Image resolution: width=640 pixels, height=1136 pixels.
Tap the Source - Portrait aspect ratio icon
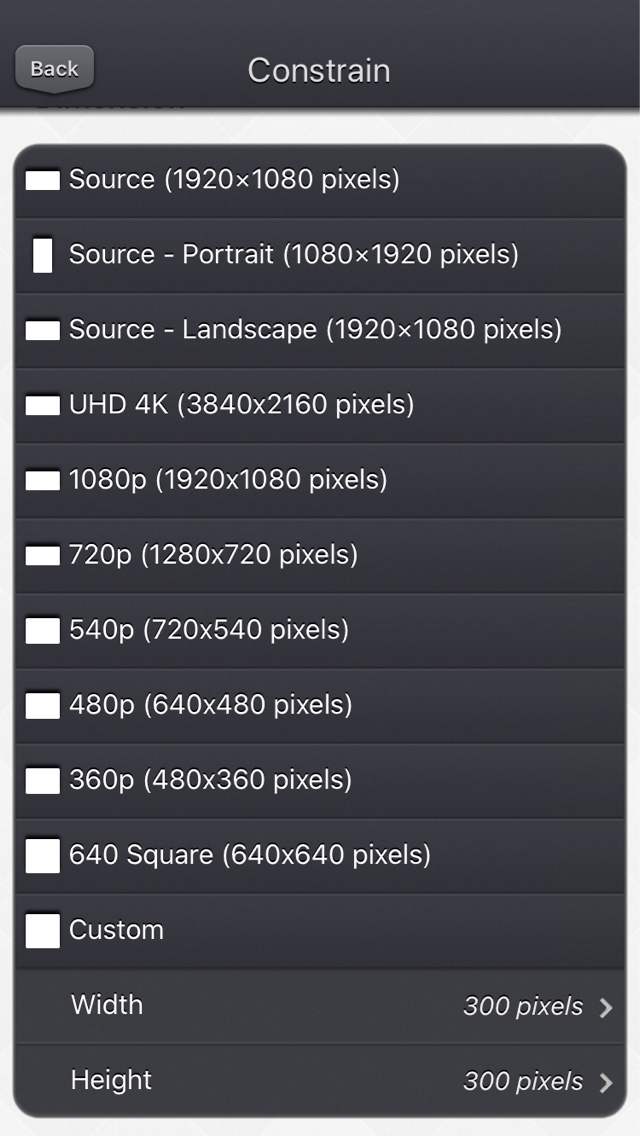43,256
